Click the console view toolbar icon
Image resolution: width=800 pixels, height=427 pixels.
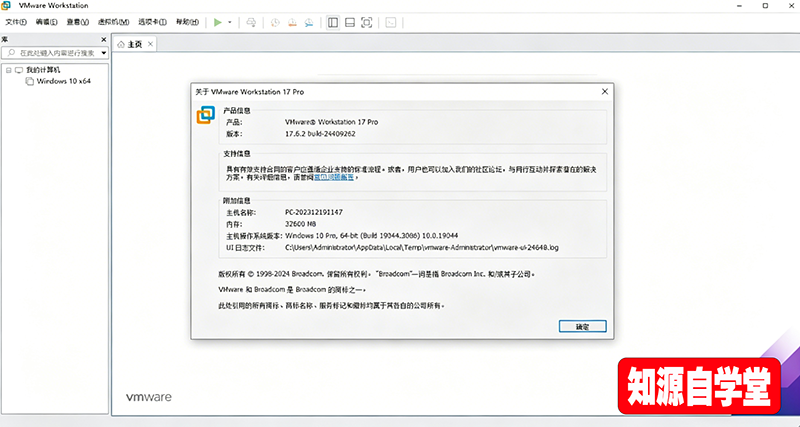click(390, 21)
